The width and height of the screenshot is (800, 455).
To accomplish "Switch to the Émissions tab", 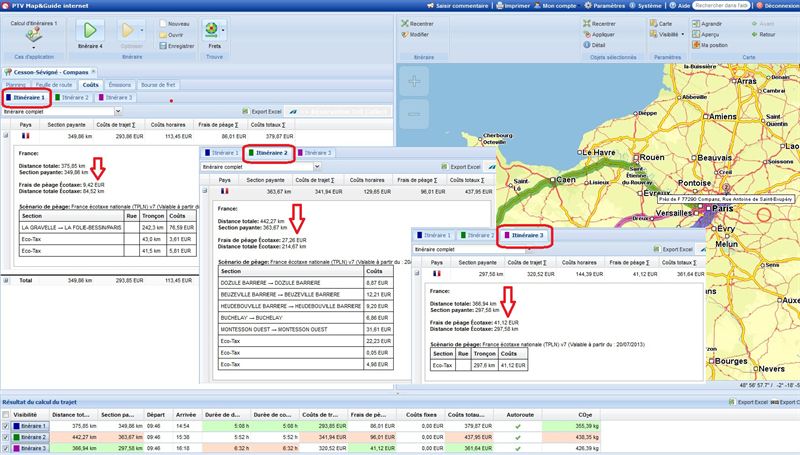I will pyautogui.click(x=119, y=85).
